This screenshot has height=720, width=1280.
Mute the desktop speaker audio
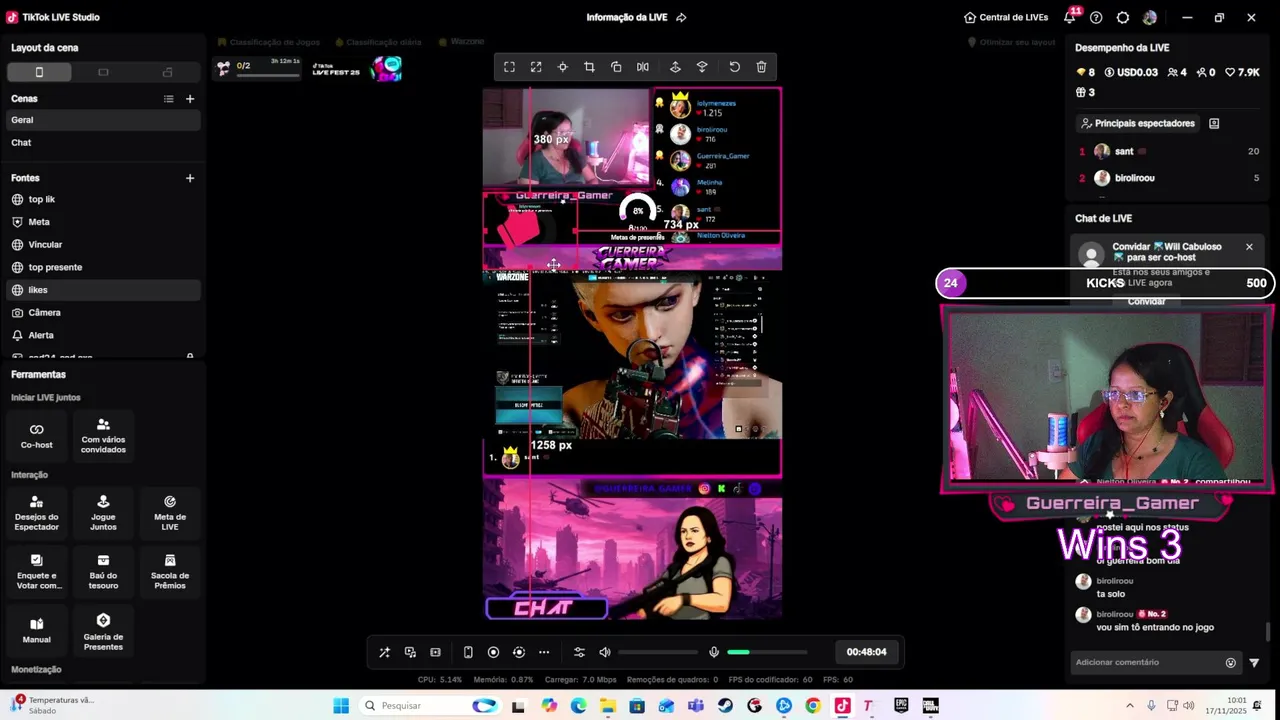tap(605, 652)
